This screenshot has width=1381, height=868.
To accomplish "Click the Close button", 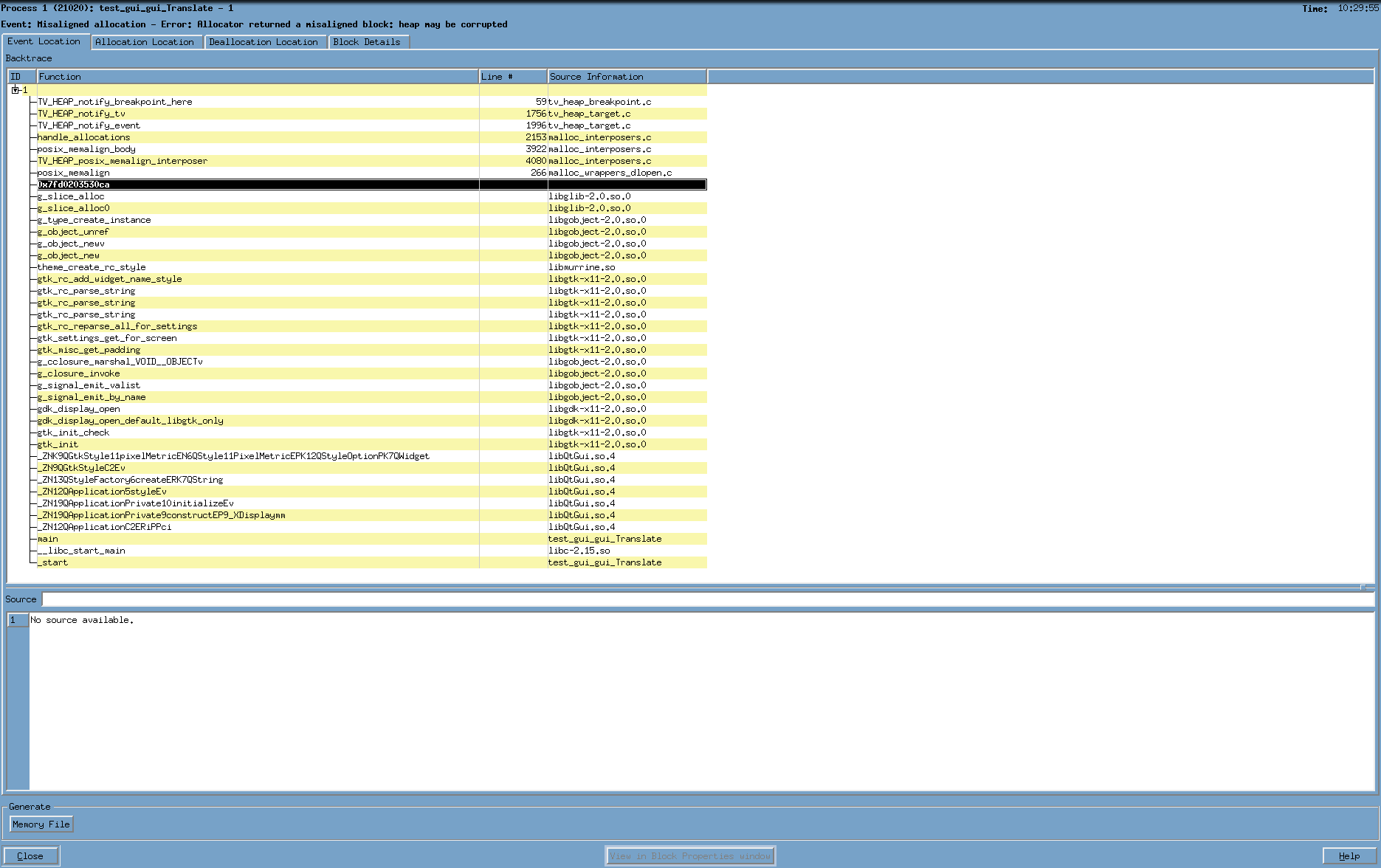I will [30, 856].
